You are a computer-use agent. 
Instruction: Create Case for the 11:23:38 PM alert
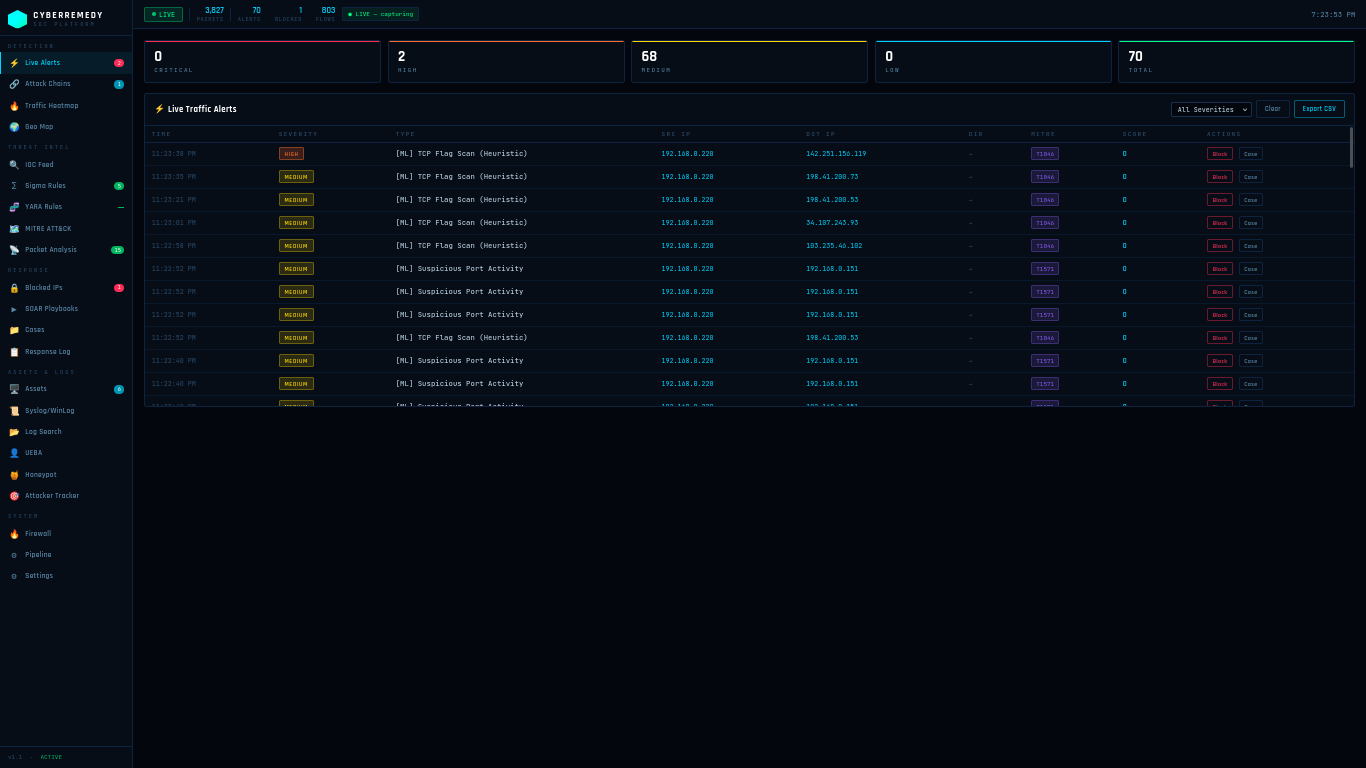(1251, 154)
